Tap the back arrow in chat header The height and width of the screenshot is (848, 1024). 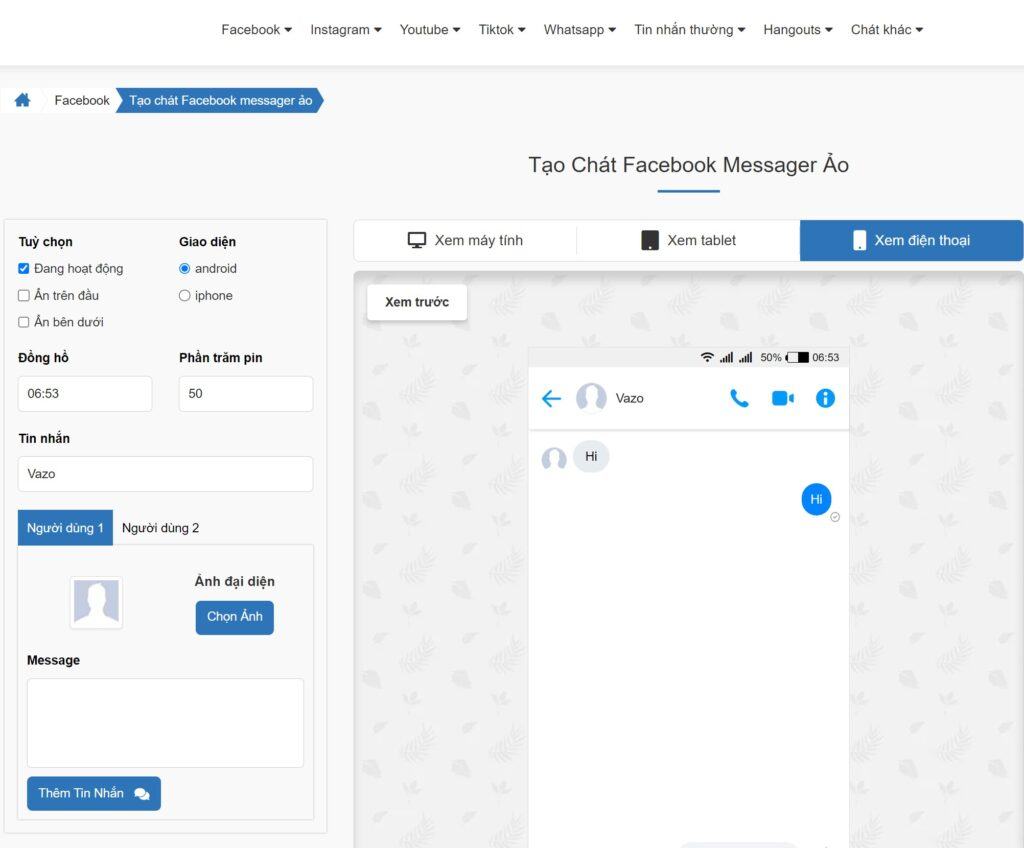[551, 399]
